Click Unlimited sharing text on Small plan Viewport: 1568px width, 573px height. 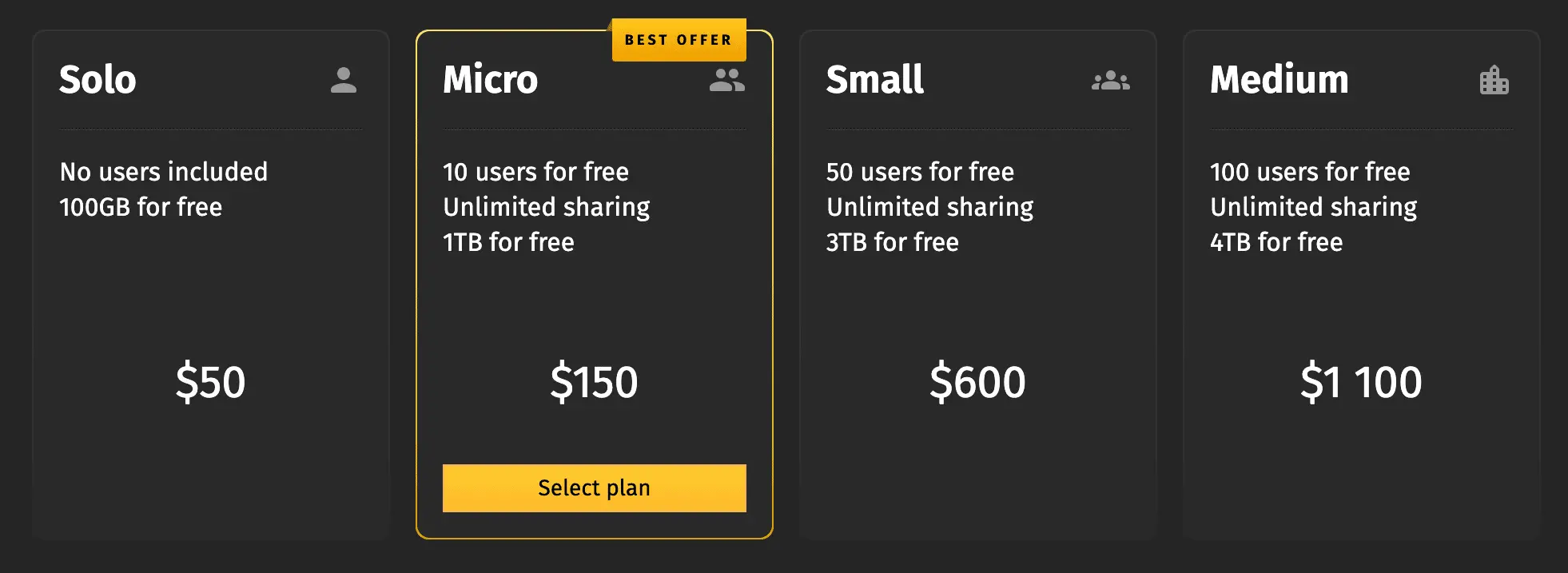pyautogui.click(x=929, y=207)
